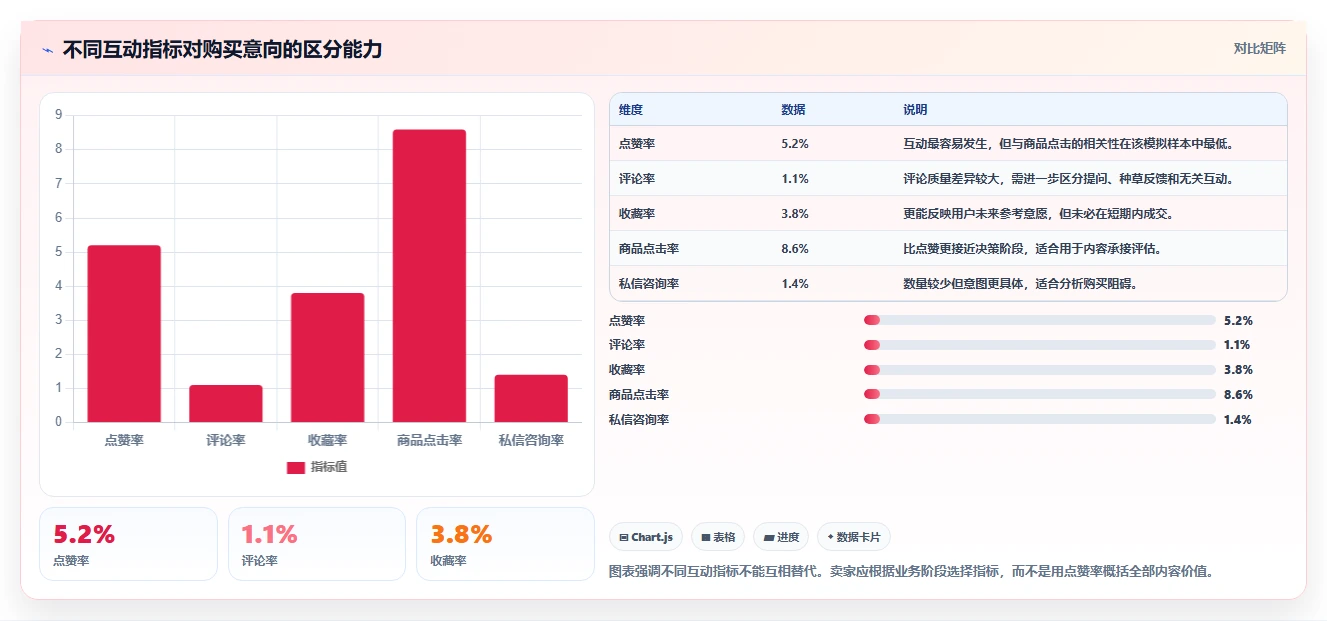Click the 评论率 x-axis label under chart
Viewport: 1327px width, 621px height.
click(226, 440)
